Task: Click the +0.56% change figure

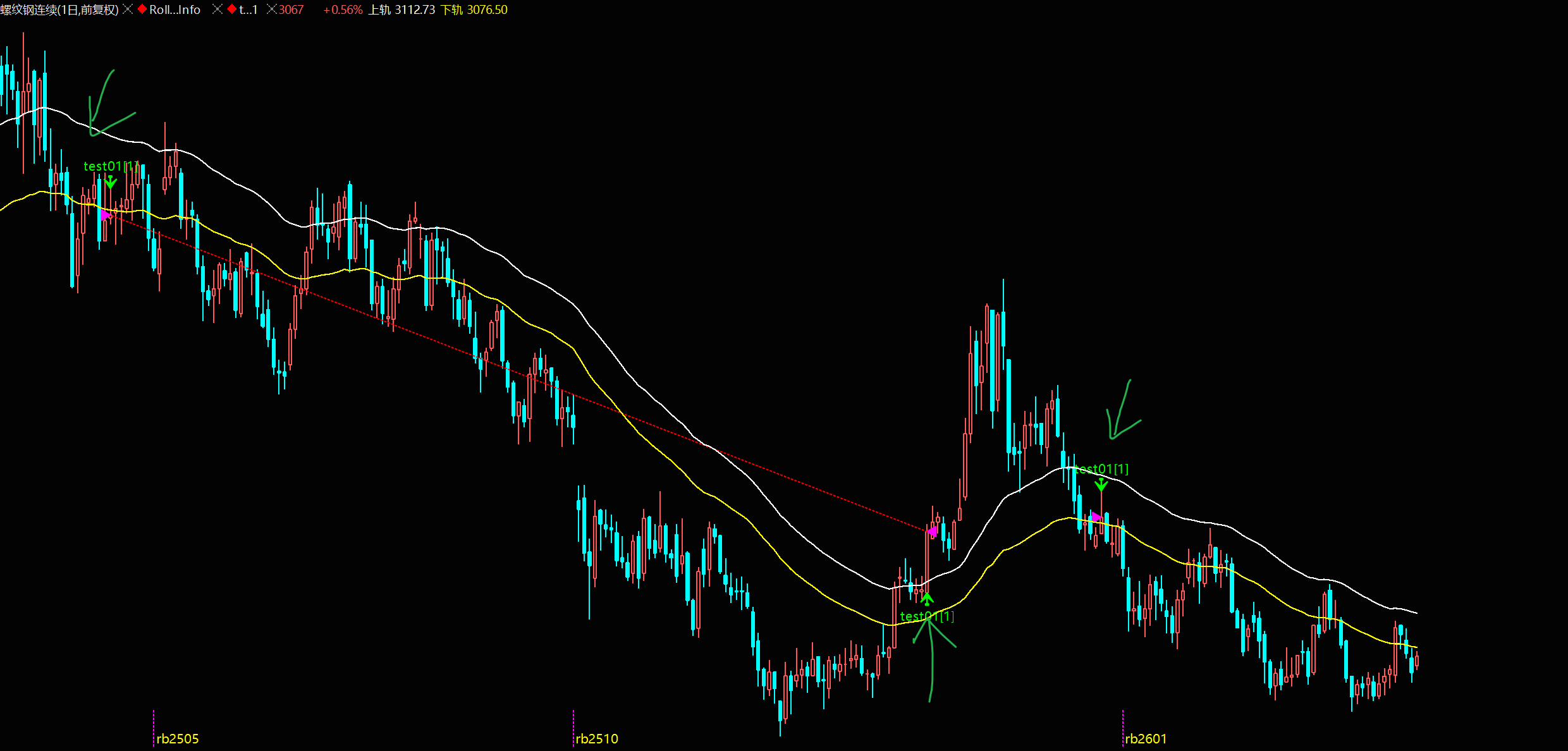Action: tap(343, 9)
